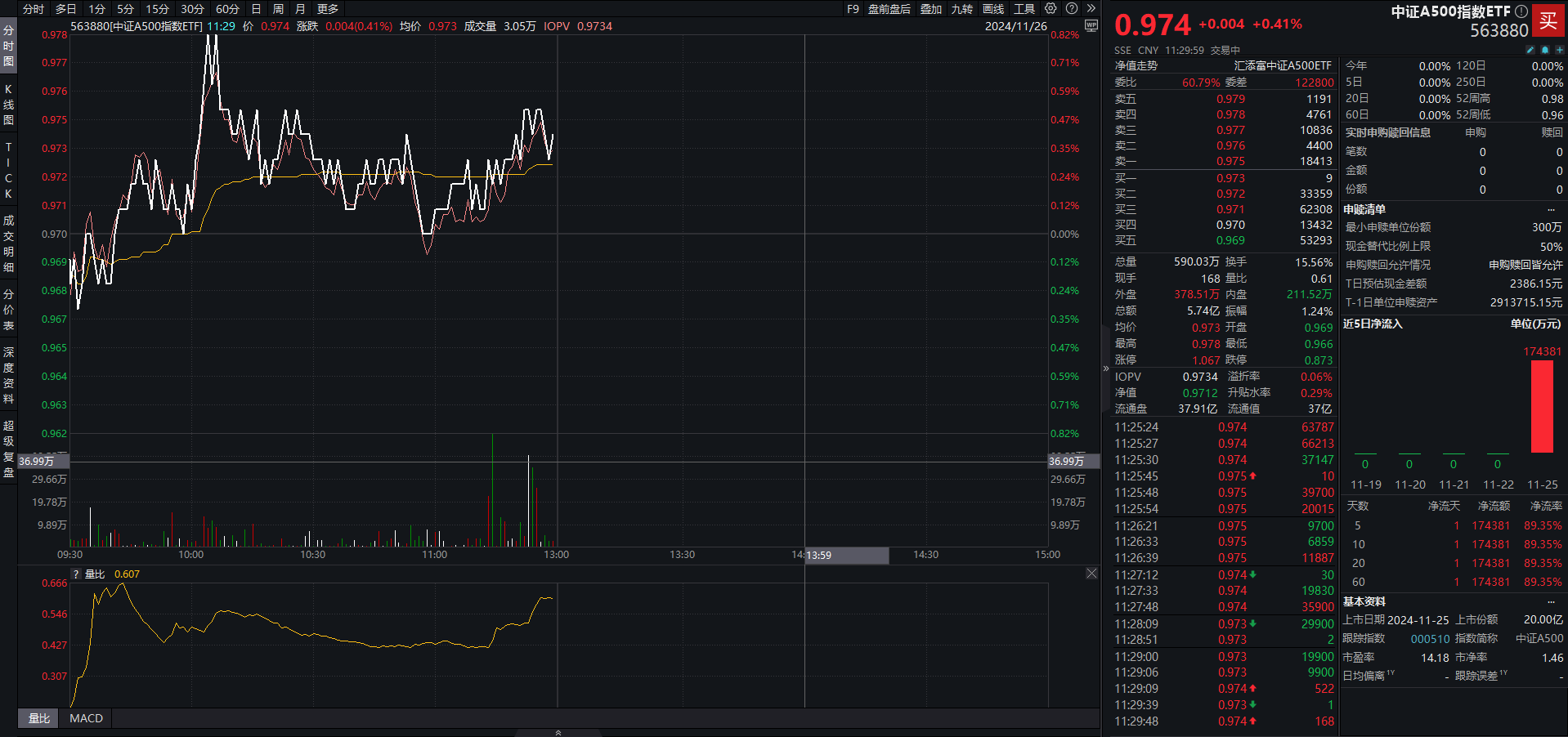Click the info icon beside 中证A500指数ETF title
This screenshot has width=1568, height=737.
[1521, 11]
